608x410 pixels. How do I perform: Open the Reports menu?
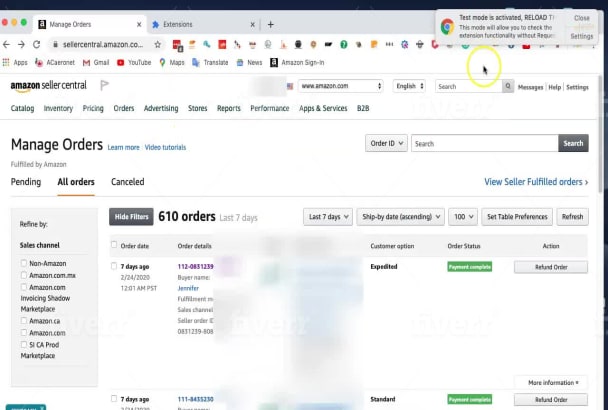pos(229,108)
